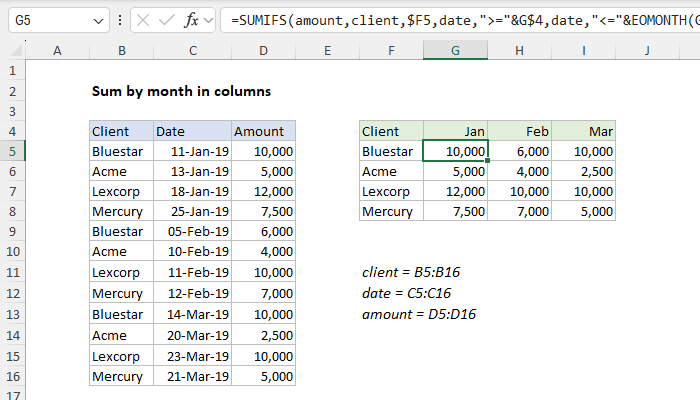The image size is (700, 400).
Task: Click the Select All corner triangle
Action: pyautogui.click(x=17, y=50)
